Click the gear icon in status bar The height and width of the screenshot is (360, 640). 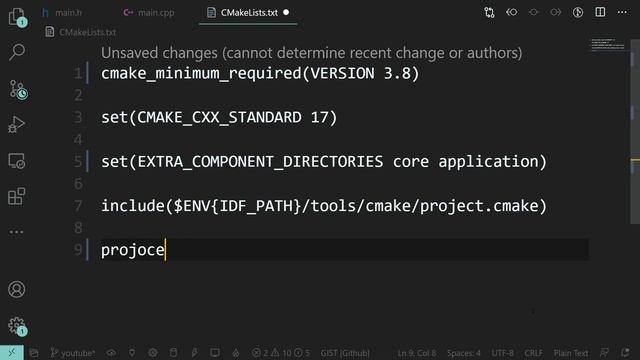153,353
